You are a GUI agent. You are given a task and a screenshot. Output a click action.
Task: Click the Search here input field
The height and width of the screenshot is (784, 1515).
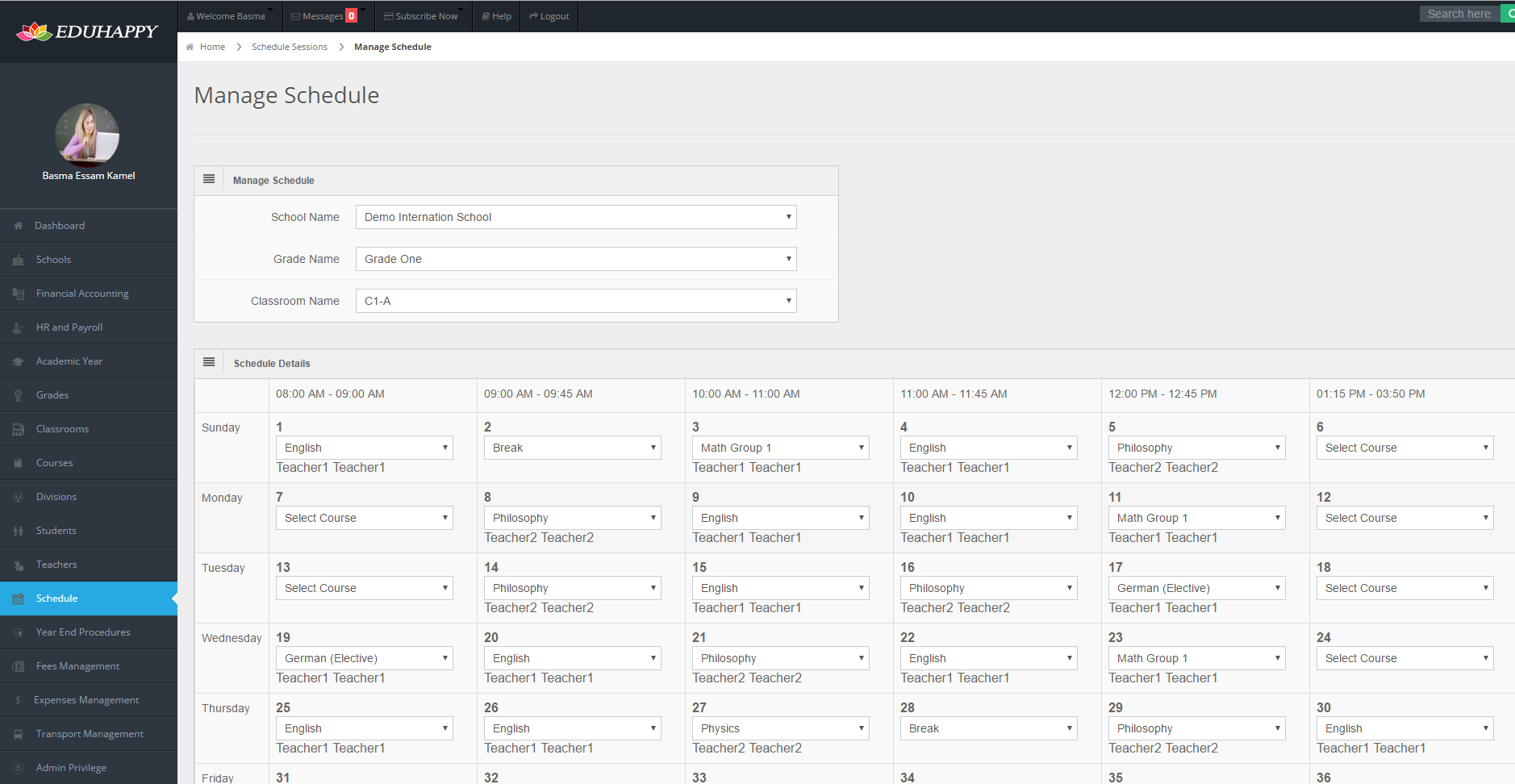pos(1459,14)
